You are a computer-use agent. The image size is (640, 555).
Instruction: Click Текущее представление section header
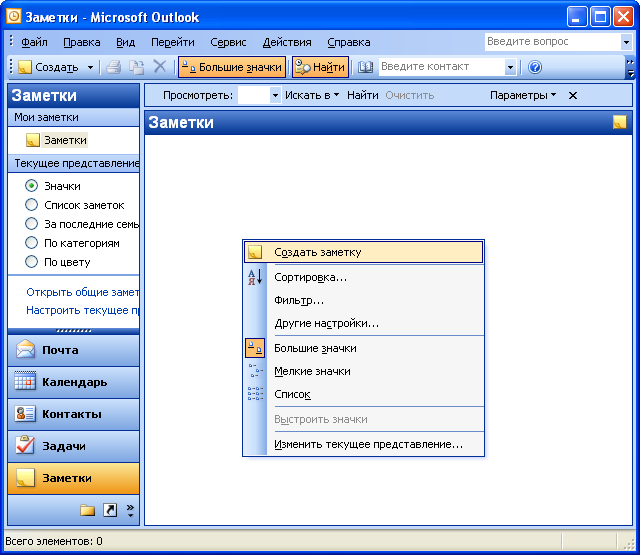(73, 163)
